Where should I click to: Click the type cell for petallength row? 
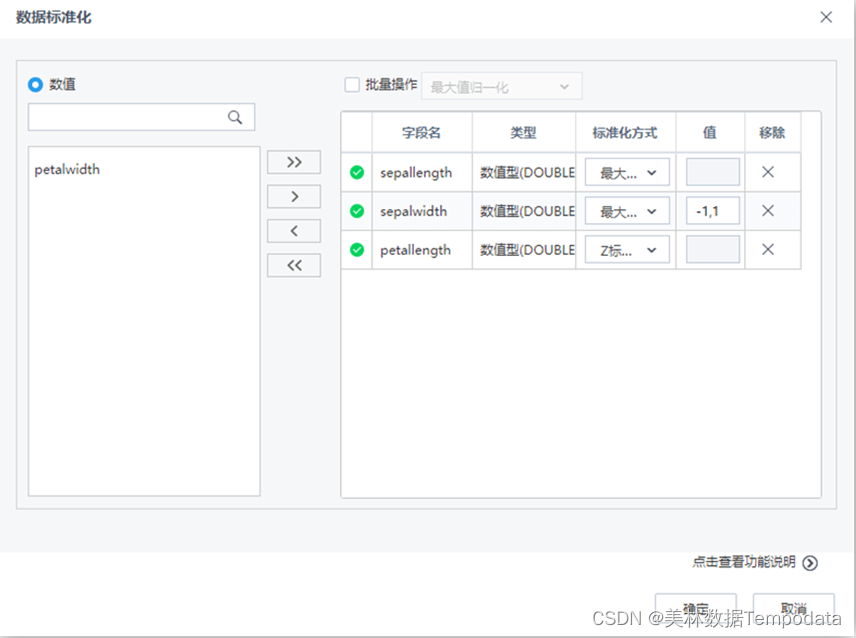524,250
